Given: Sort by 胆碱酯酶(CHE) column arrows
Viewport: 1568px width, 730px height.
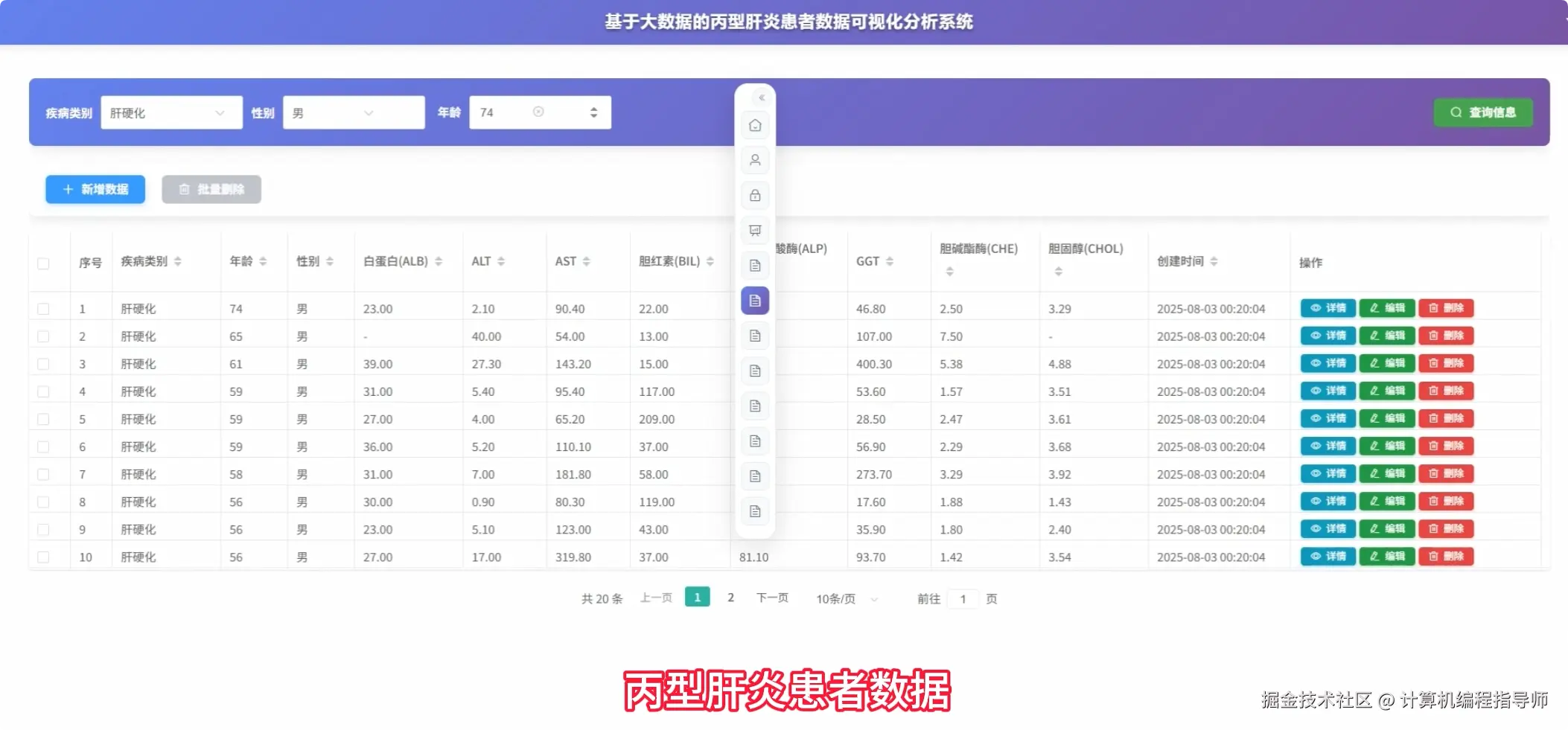Looking at the screenshot, I should pos(949,272).
